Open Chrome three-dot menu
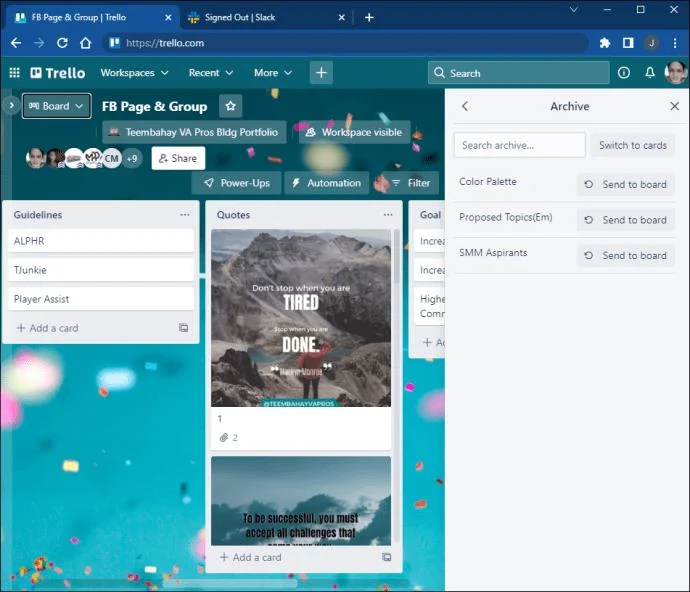The height and width of the screenshot is (592, 690). [675, 43]
